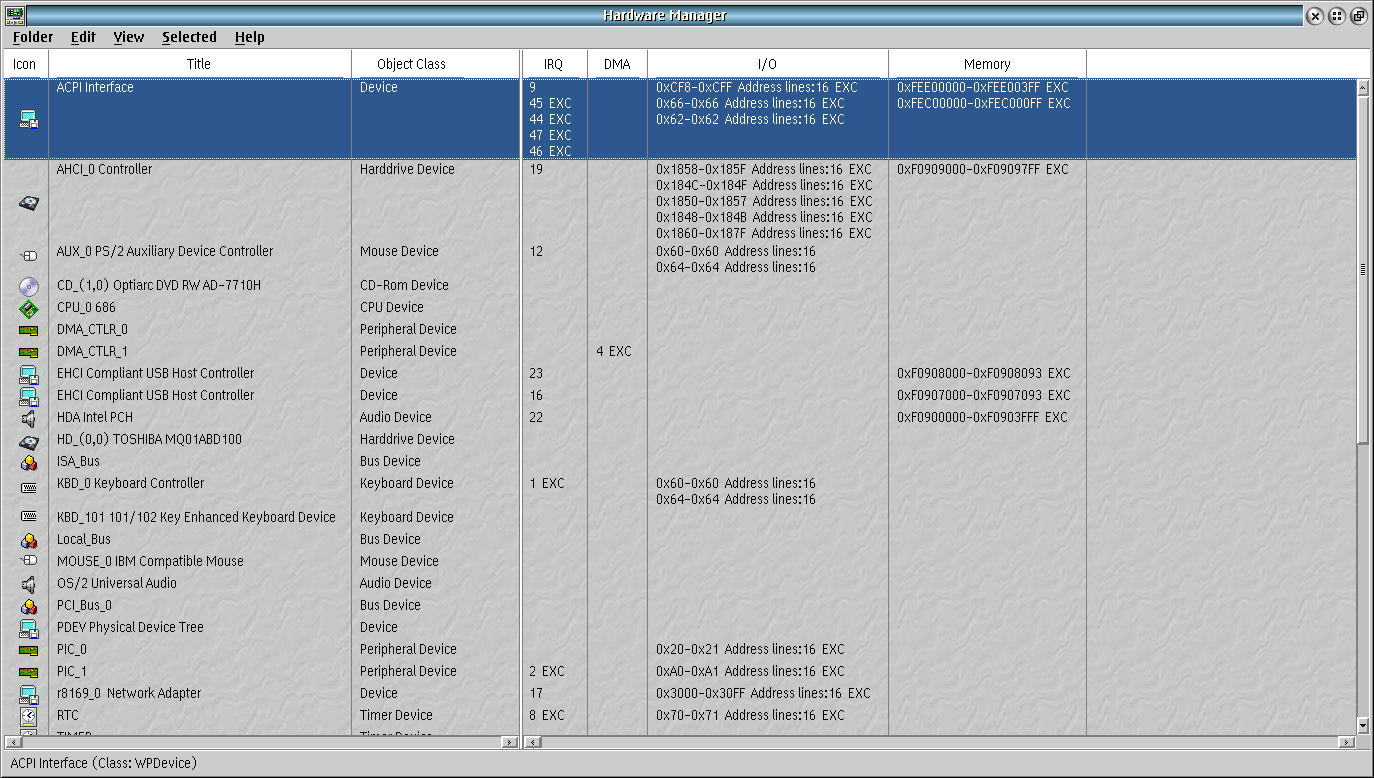Click the Icon column header

(x=25, y=64)
